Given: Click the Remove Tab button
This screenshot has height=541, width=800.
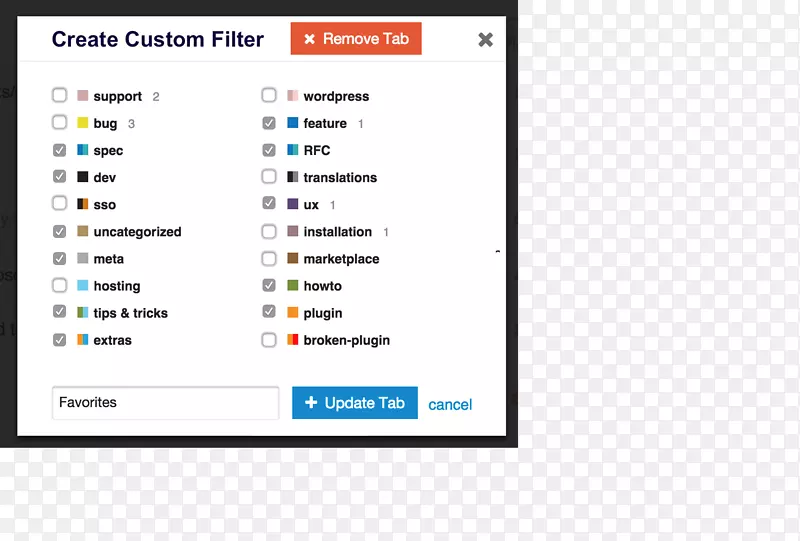Looking at the screenshot, I should [356, 38].
